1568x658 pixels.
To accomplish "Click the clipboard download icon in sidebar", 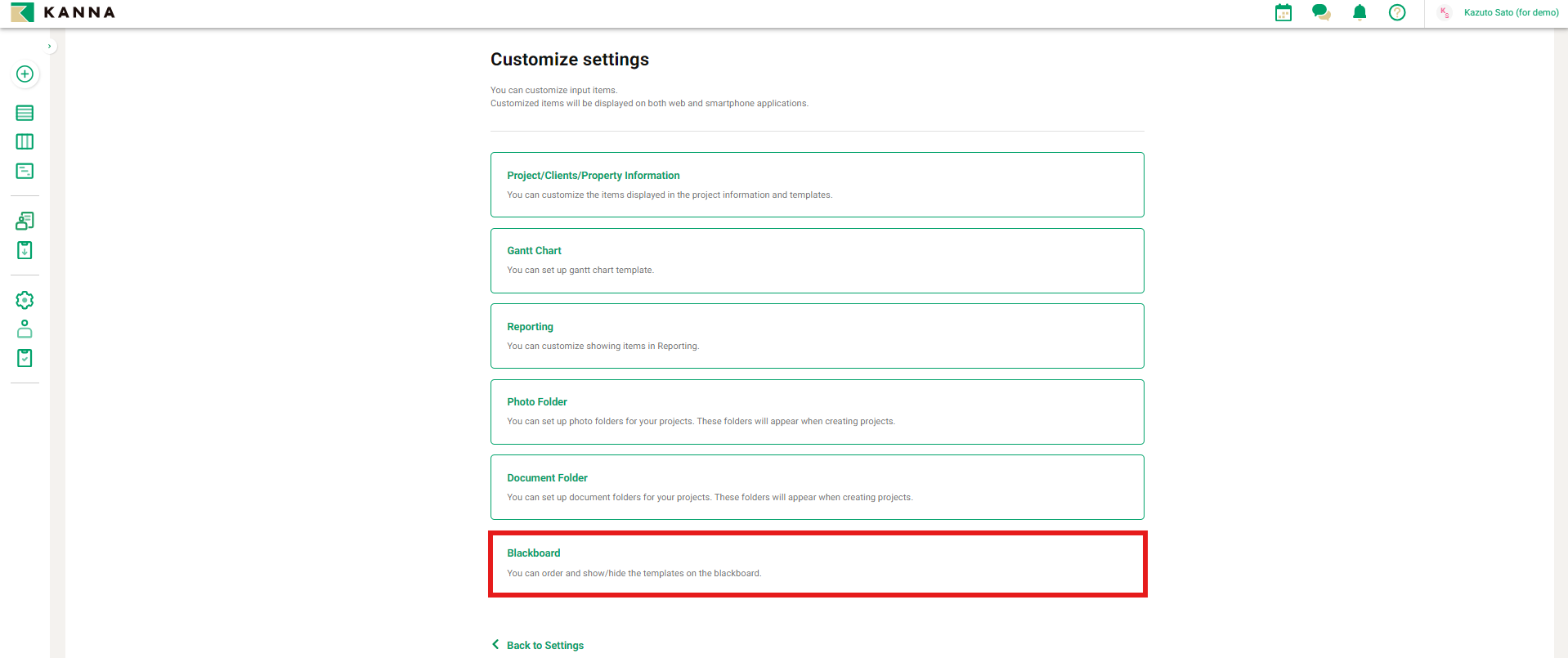I will (25, 250).
